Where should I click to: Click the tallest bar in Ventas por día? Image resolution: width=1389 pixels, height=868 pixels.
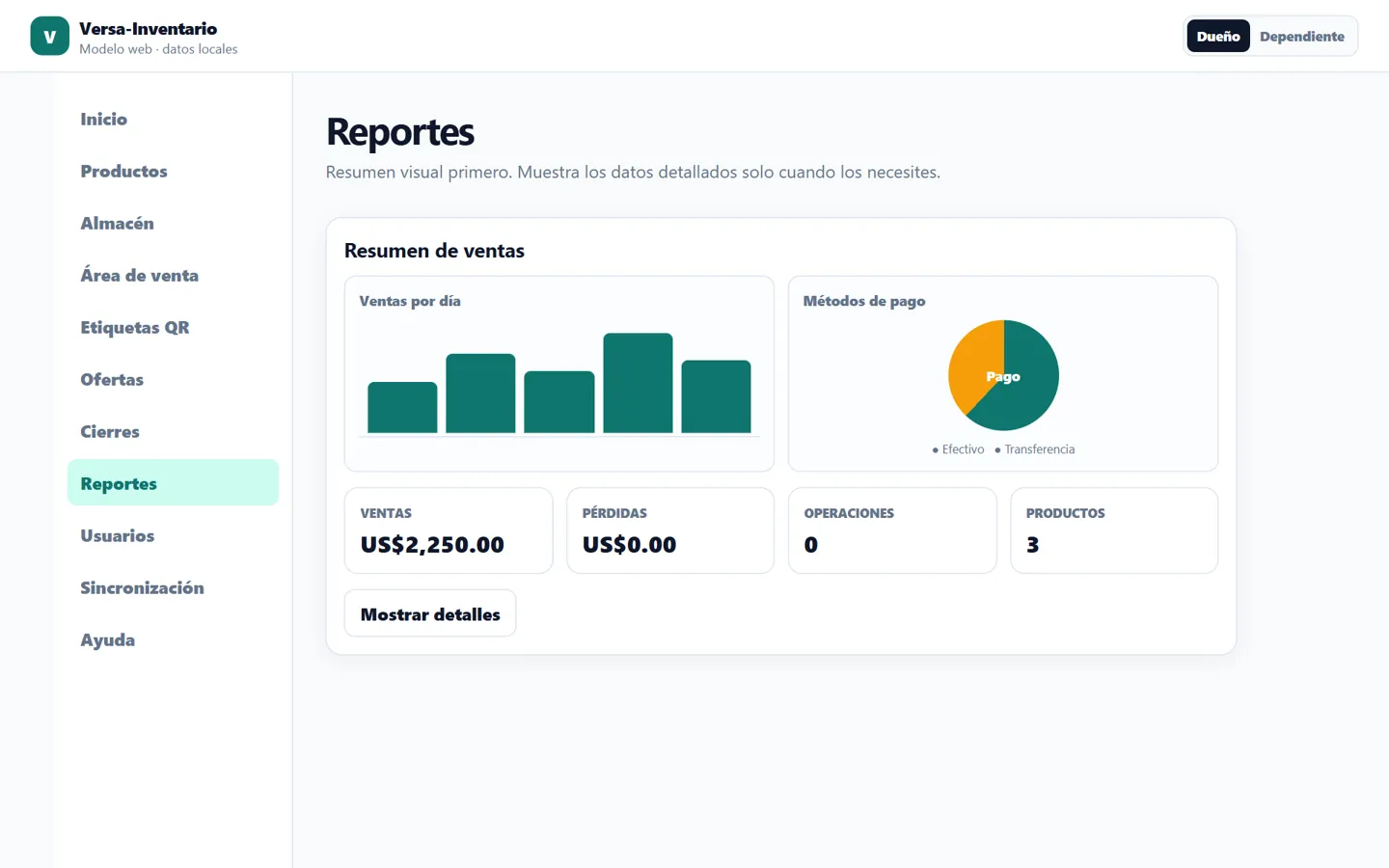[638, 383]
